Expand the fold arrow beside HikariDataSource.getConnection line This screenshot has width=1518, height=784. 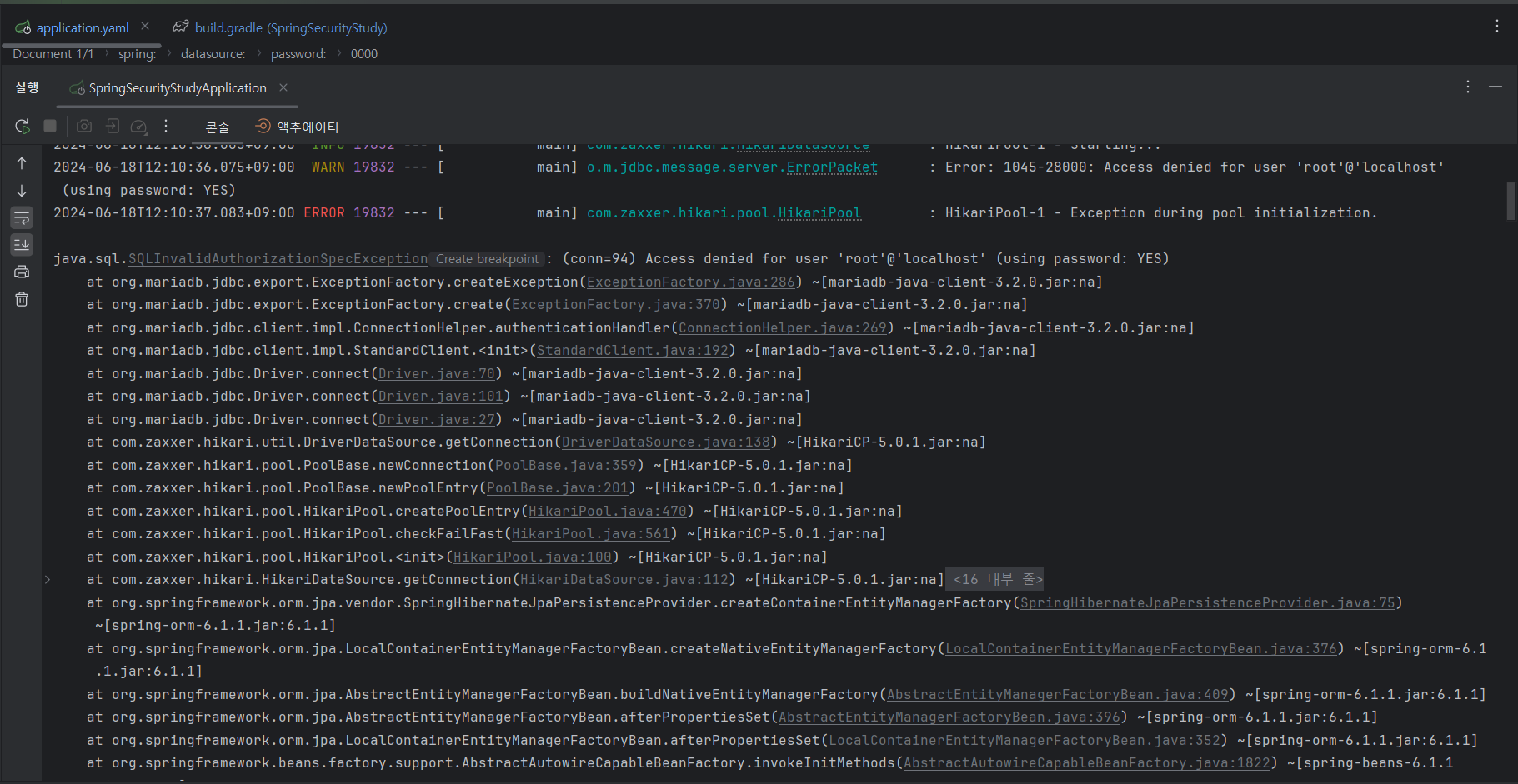[48, 580]
